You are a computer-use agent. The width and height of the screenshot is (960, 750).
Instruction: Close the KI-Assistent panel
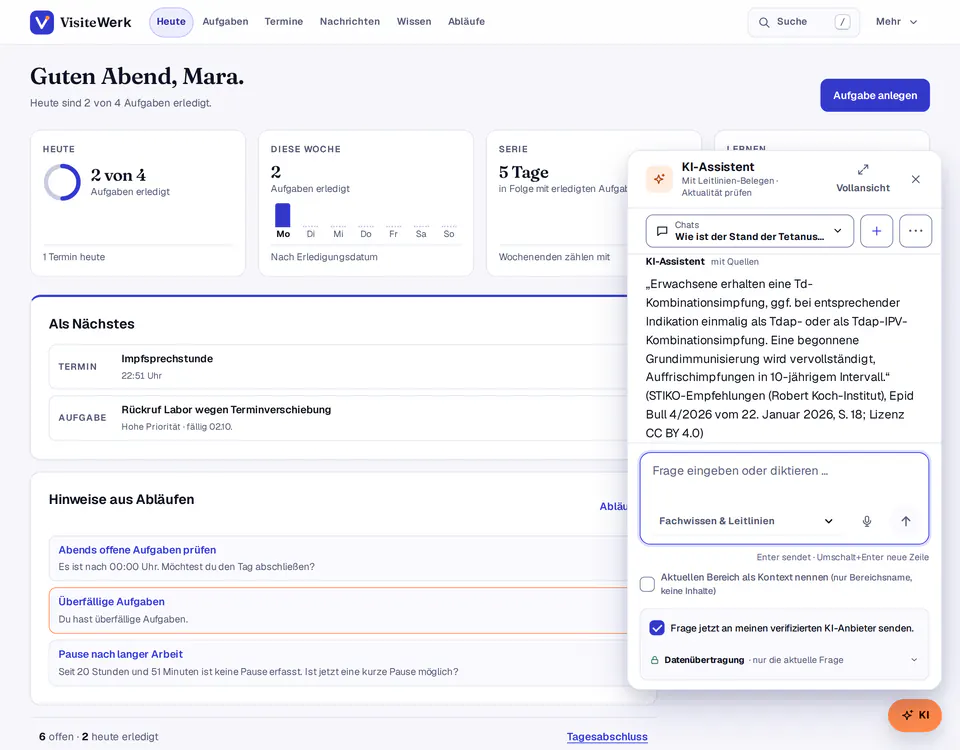(915, 179)
